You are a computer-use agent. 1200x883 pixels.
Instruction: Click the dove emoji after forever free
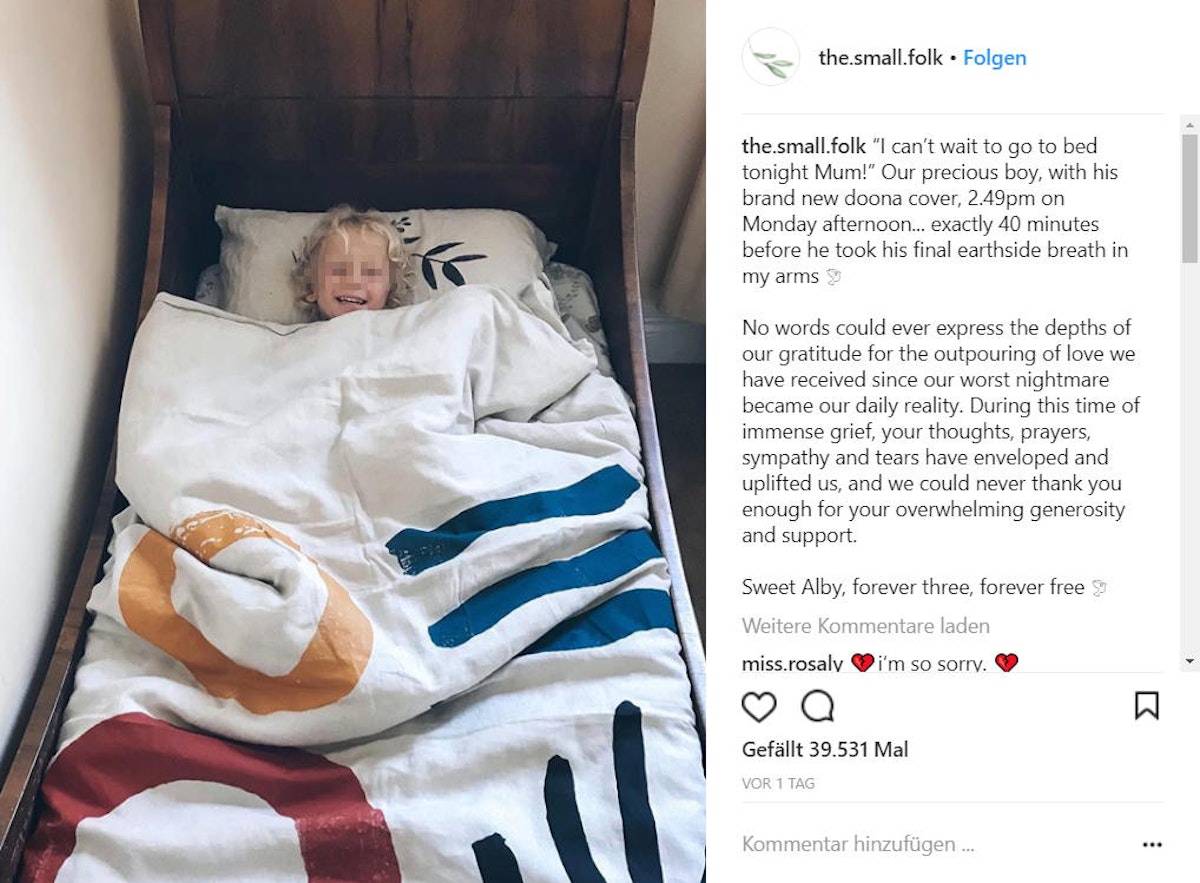[x=1099, y=588]
